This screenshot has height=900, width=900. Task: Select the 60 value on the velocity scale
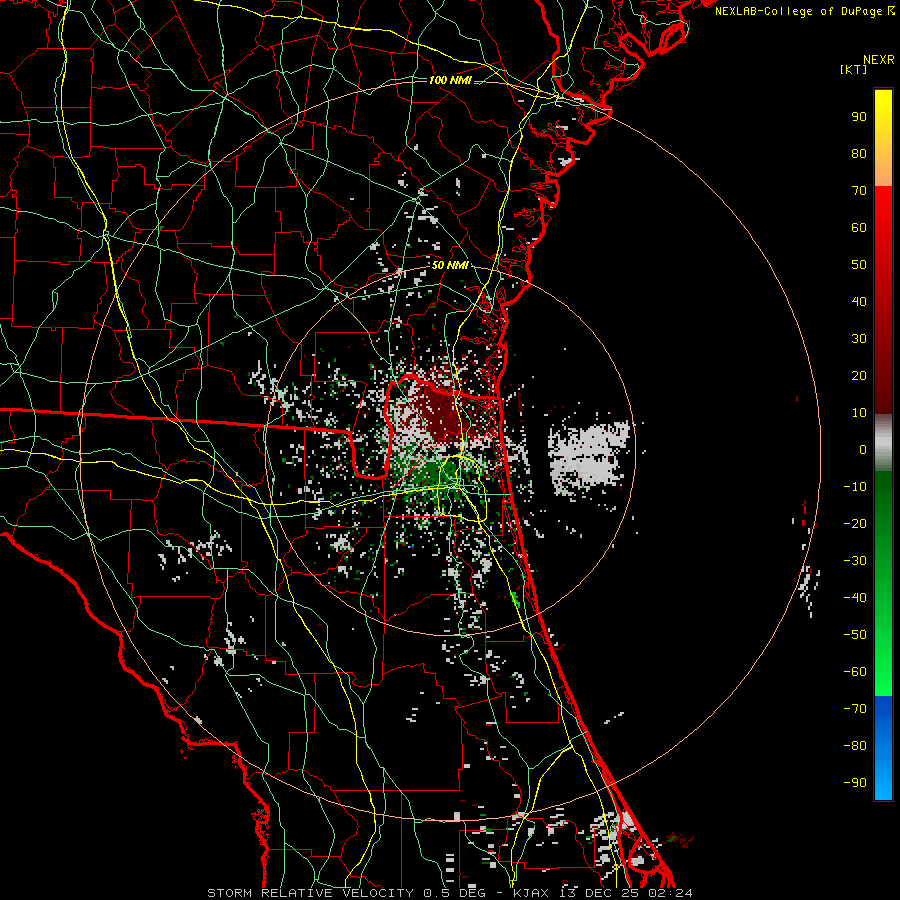pos(859,228)
